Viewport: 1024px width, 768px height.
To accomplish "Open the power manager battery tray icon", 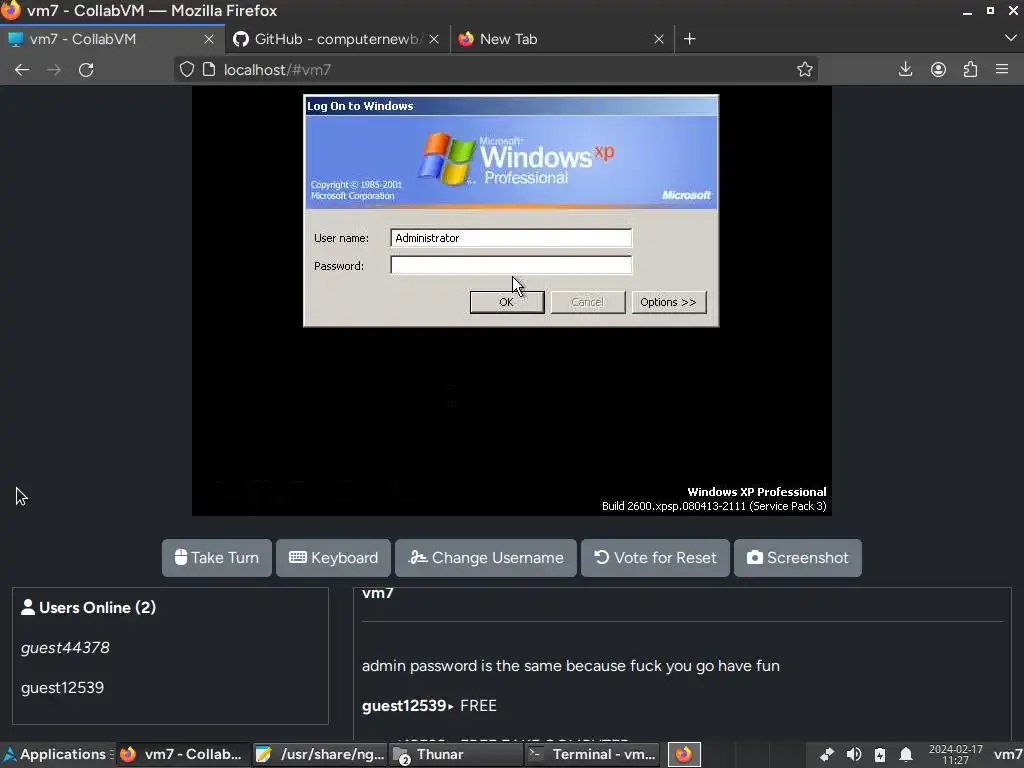I will (x=880, y=755).
